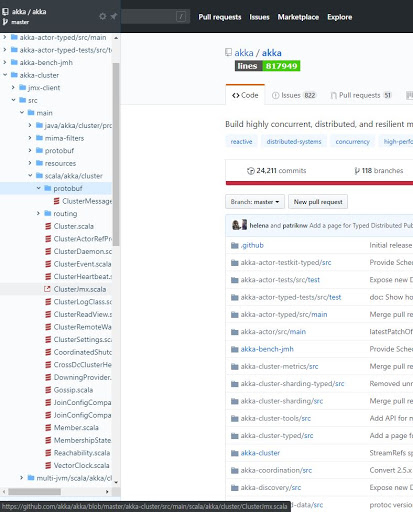Open the 118 branches link
Image resolution: width=413 pixels, height=512 pixels.
coord(379,171)
